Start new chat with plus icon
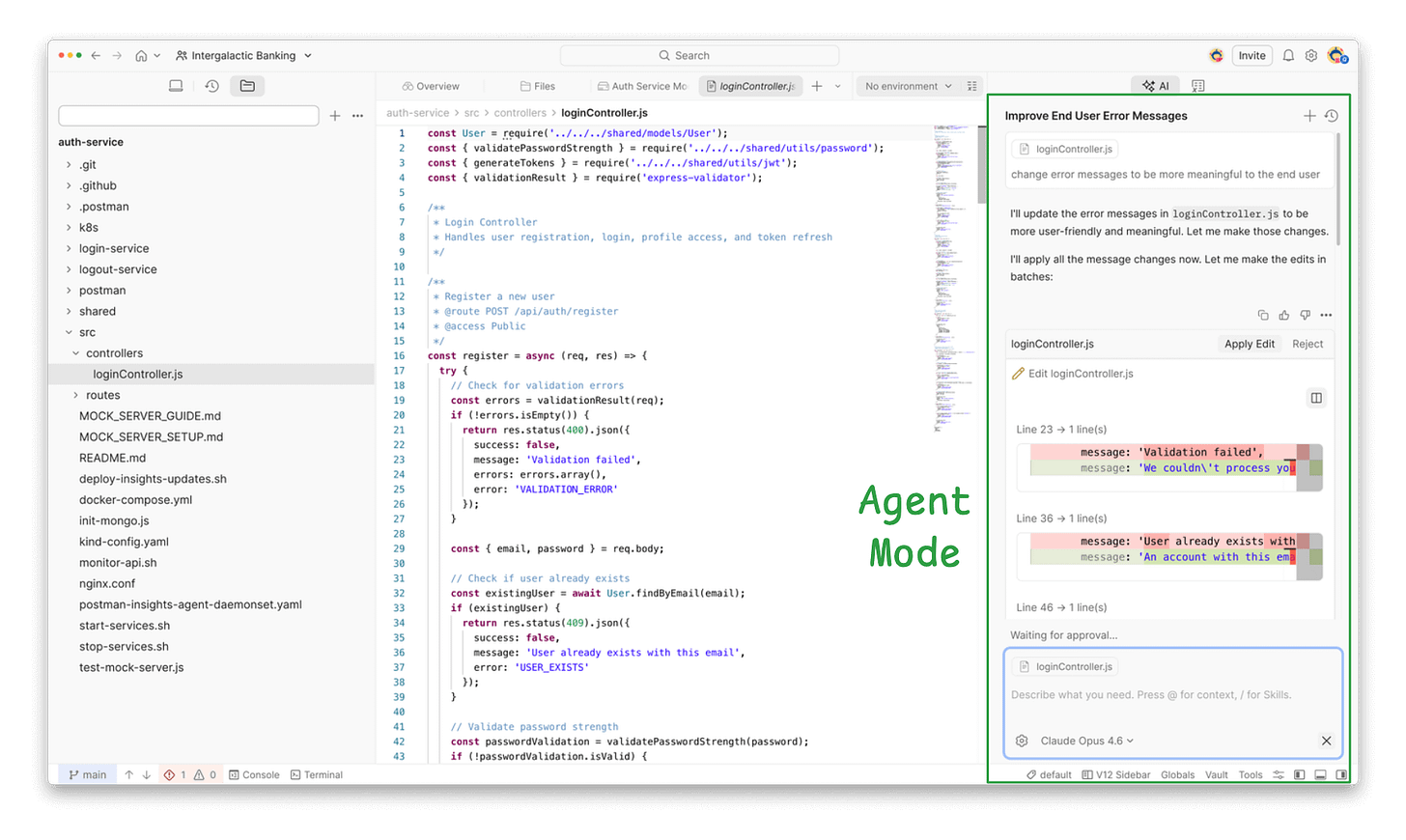The height and width of the screenshot is (840, 1406). tap(1309, 116)
